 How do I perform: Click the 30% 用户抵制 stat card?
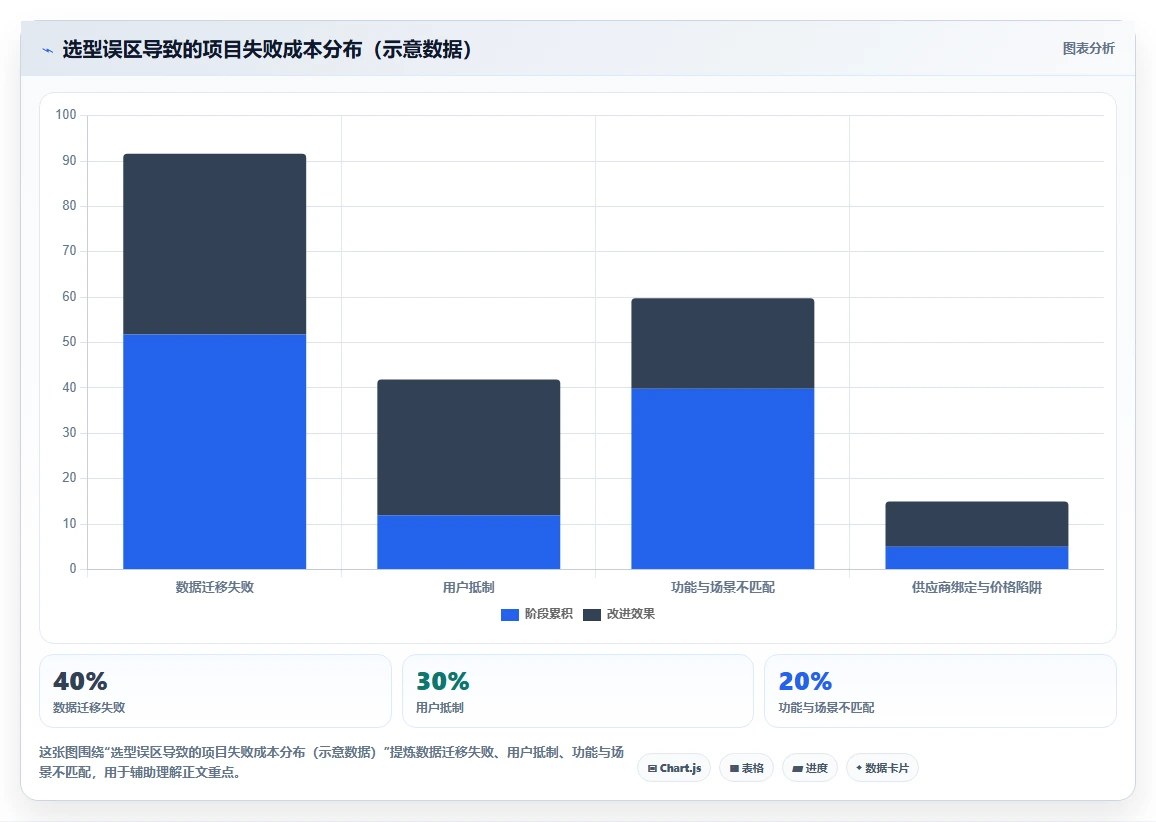(x=578, y=691)
